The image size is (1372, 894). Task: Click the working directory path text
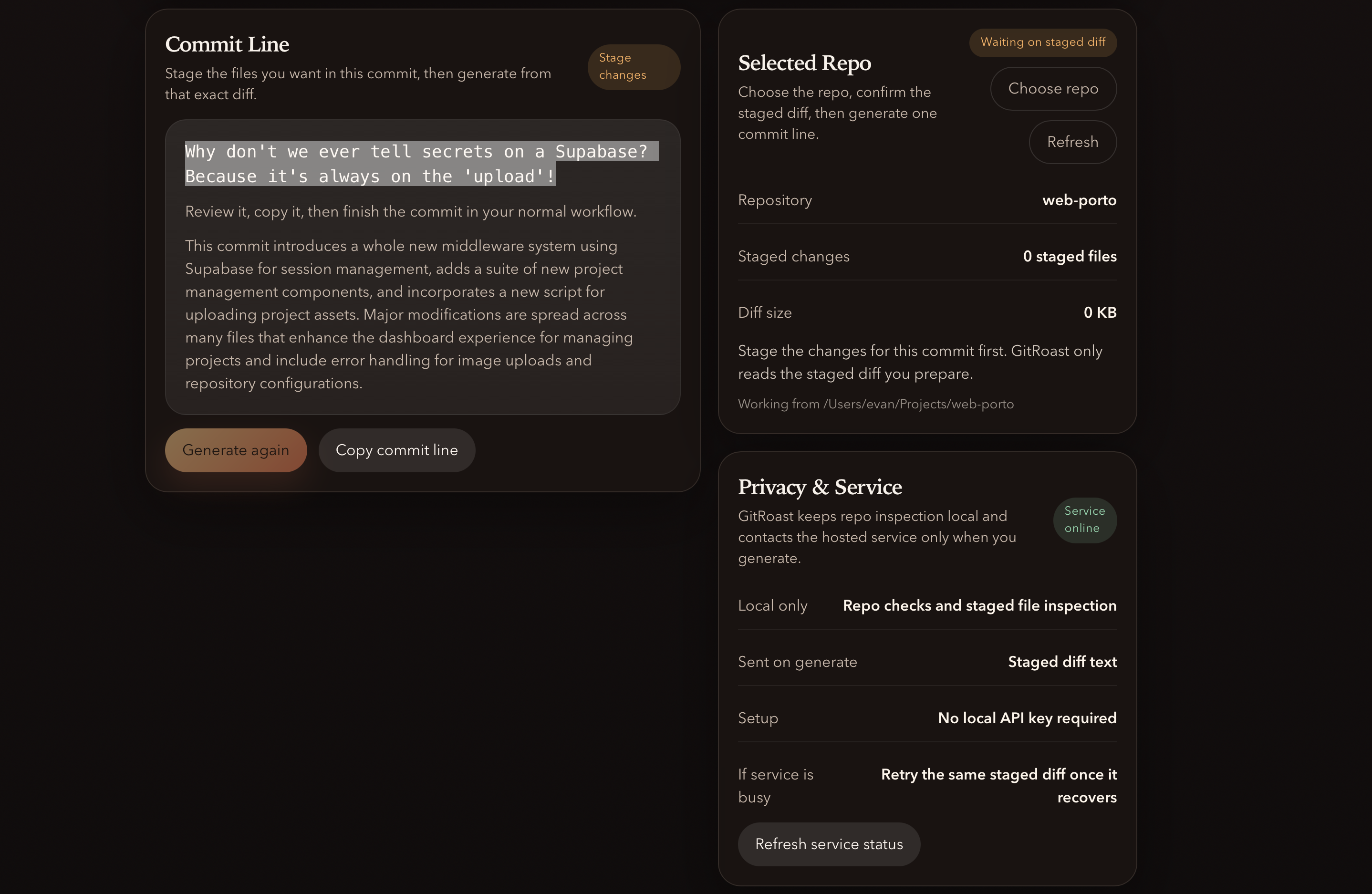coord(875,404)
